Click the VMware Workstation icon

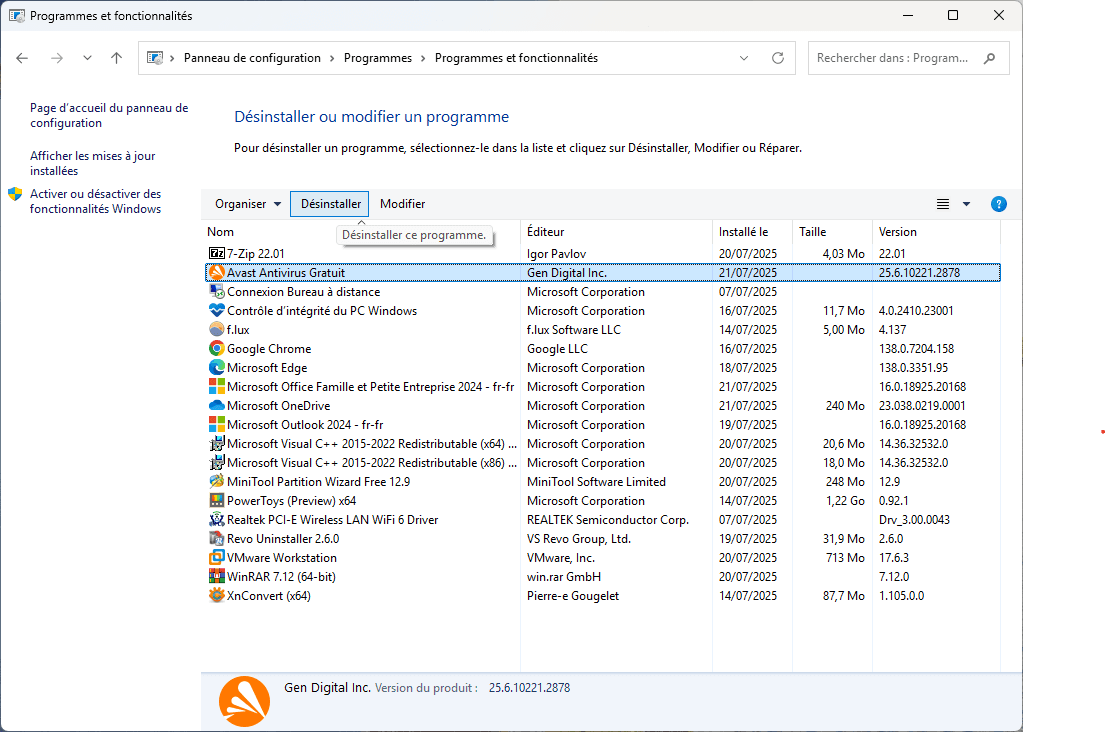click(217, 558)
